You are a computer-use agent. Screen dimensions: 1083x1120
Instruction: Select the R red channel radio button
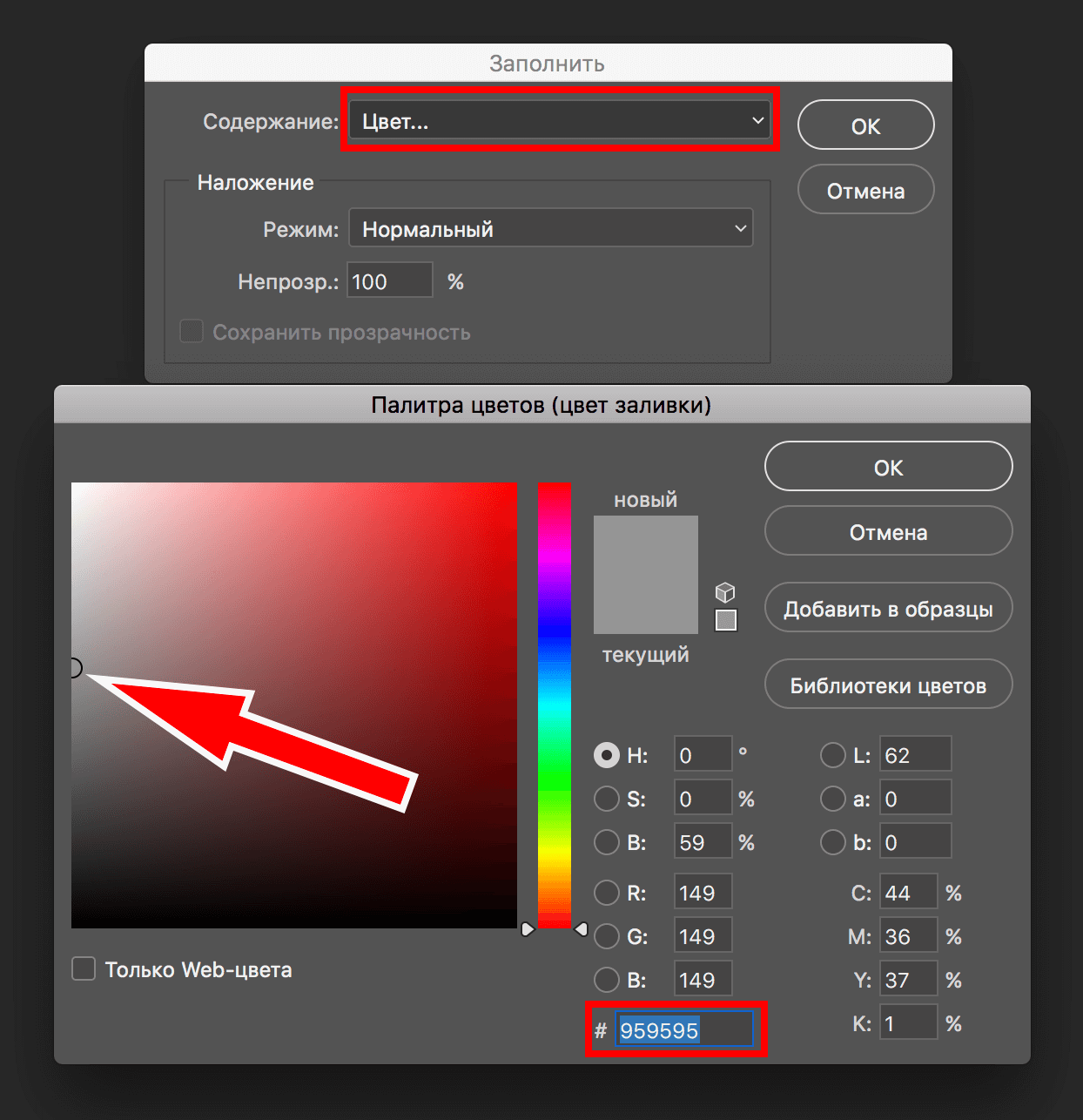tap(607, 893)
